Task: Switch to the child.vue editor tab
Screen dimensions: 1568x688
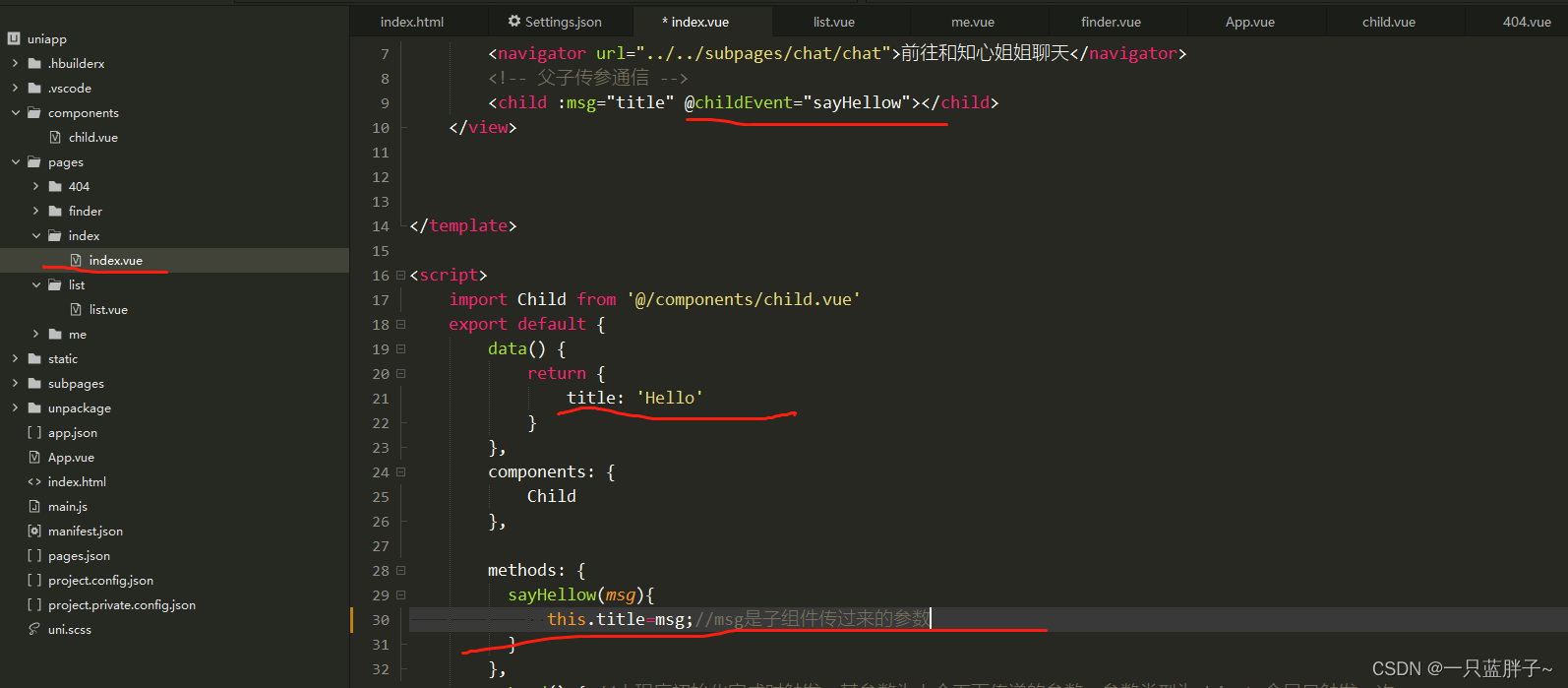Action: (1389, 22)
